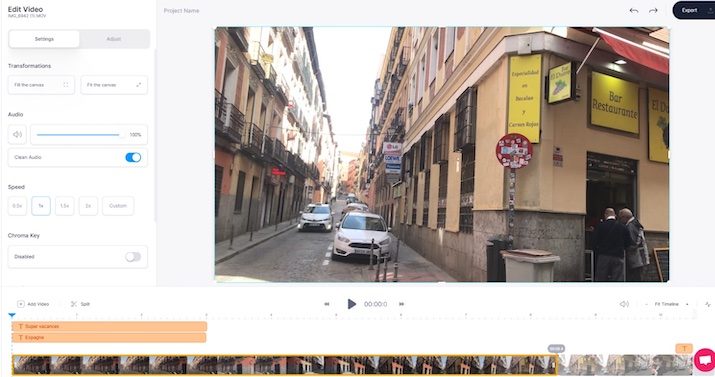Select the 1.5x speed option
Viewport: 715px width, 377px height.
(x=64, y=206)
